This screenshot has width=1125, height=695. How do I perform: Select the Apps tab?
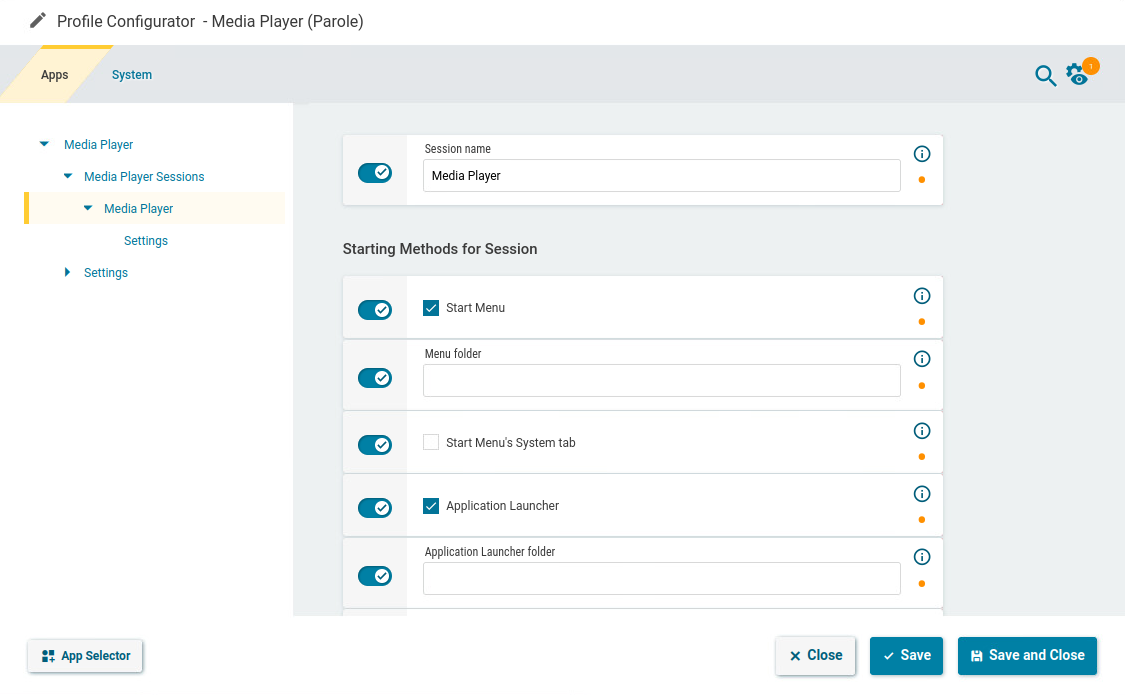pyautogui.click(x=55, y=75)
